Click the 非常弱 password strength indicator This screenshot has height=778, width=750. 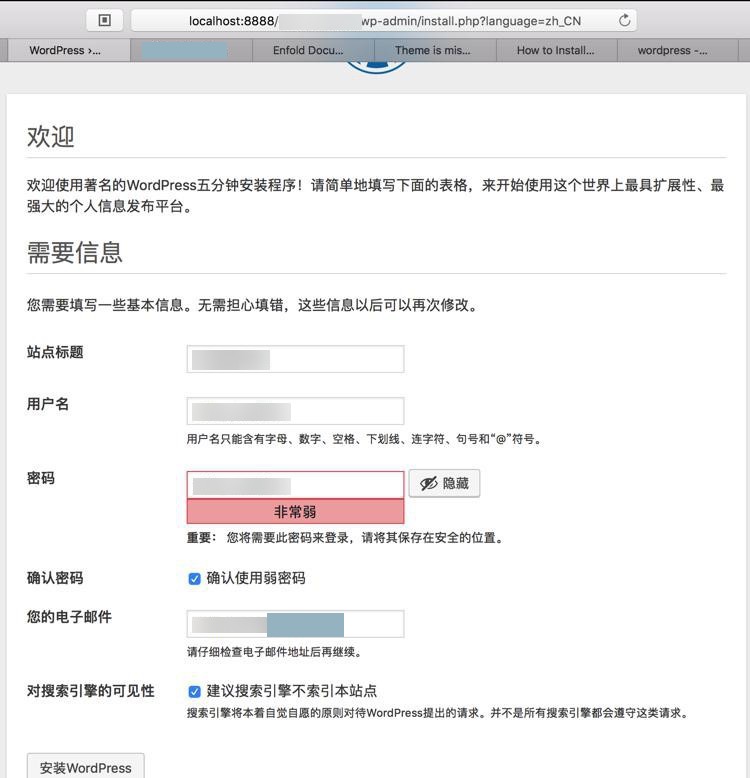pyautogui.click(x=296, y=511)
